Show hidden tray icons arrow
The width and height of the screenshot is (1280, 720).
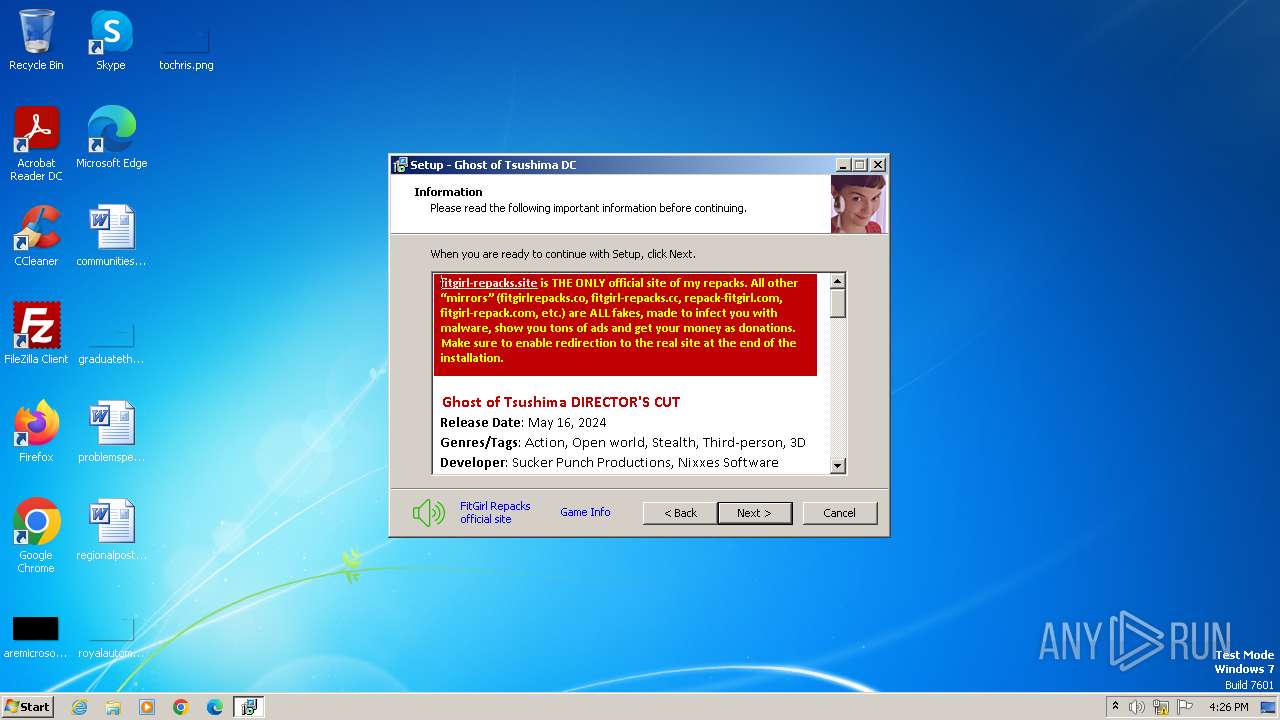(x=1115, y=707)
